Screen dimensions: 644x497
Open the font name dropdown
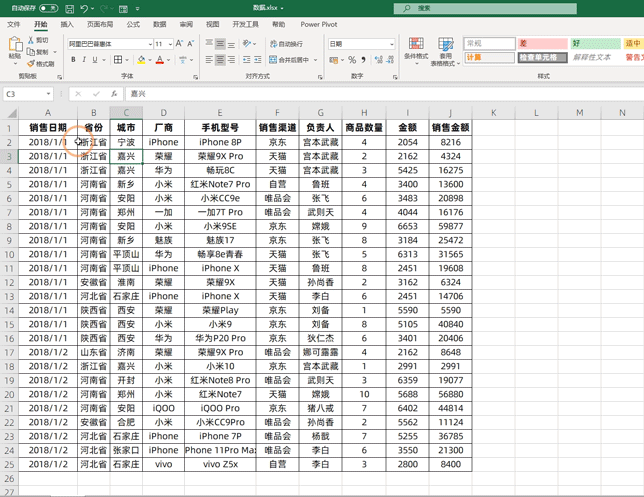[x=150, y=44]
